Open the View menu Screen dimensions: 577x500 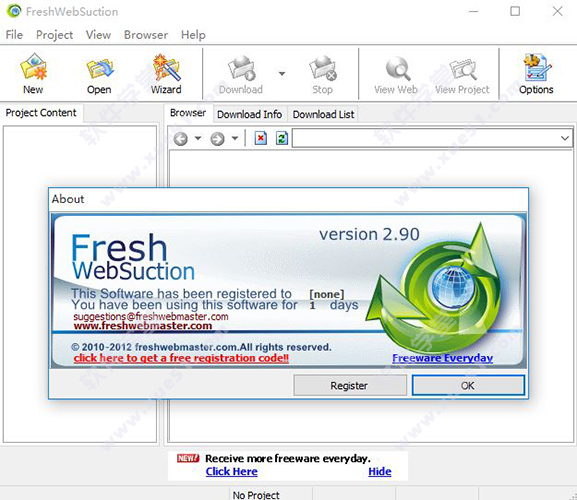98,35
